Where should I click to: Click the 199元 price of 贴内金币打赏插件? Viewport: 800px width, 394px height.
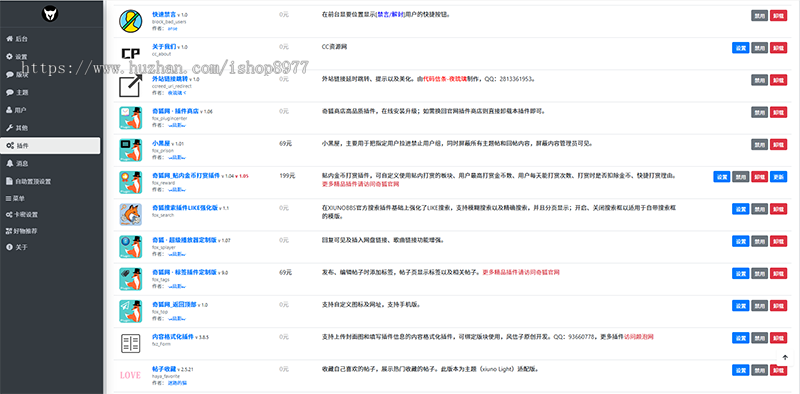point(287,176)
